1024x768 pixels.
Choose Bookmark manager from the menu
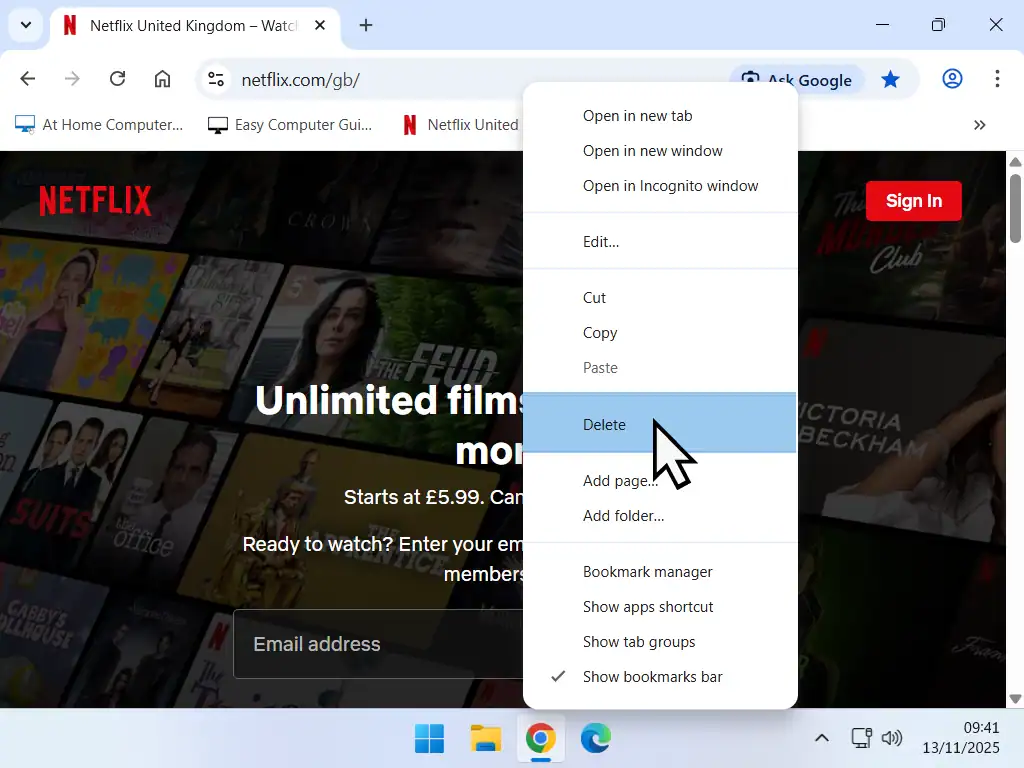click(x=648, y=571)
